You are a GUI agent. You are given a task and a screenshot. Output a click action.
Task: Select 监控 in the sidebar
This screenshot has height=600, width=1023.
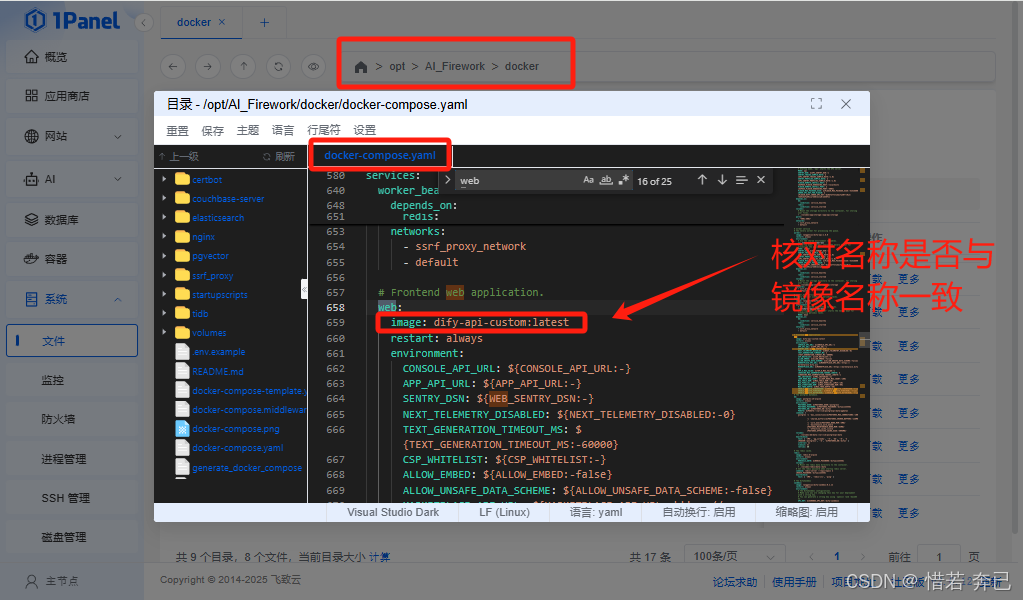tap(72, 380)
